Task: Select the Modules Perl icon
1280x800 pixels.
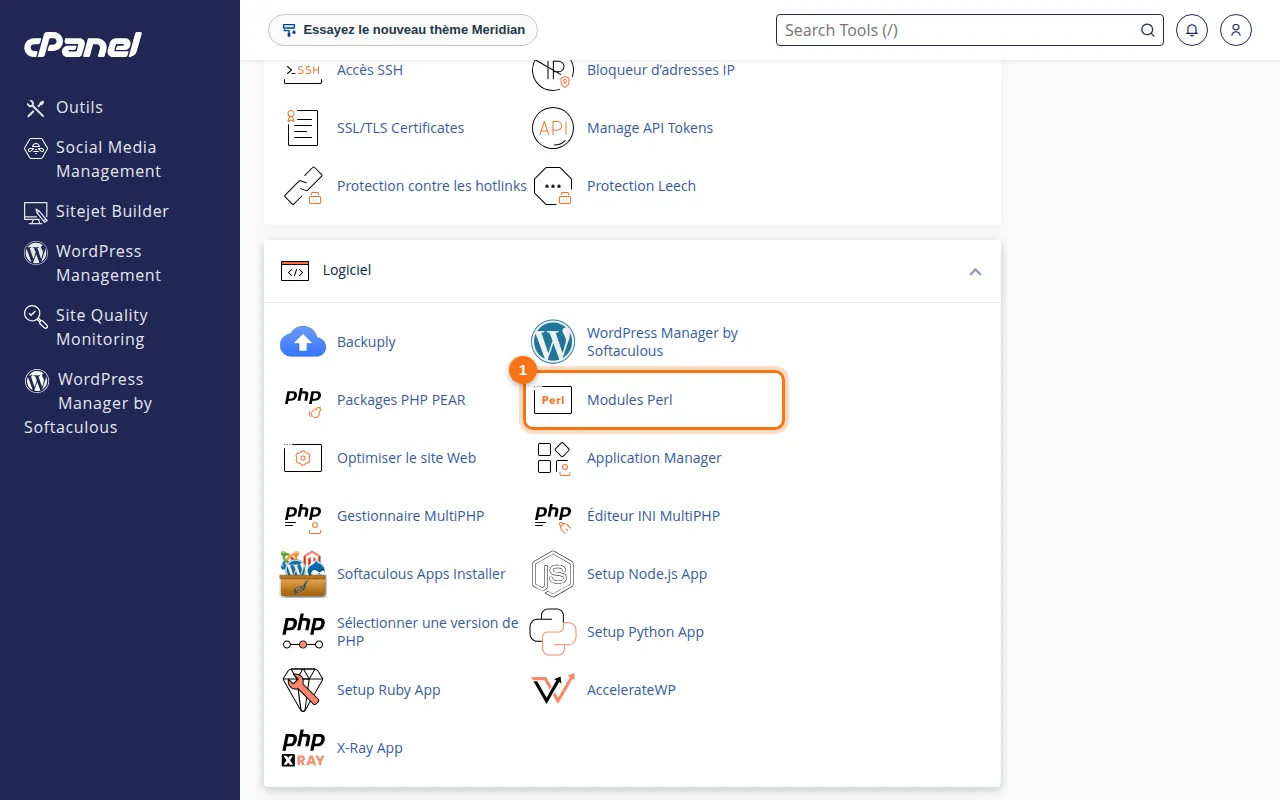Action: (553, 400)
